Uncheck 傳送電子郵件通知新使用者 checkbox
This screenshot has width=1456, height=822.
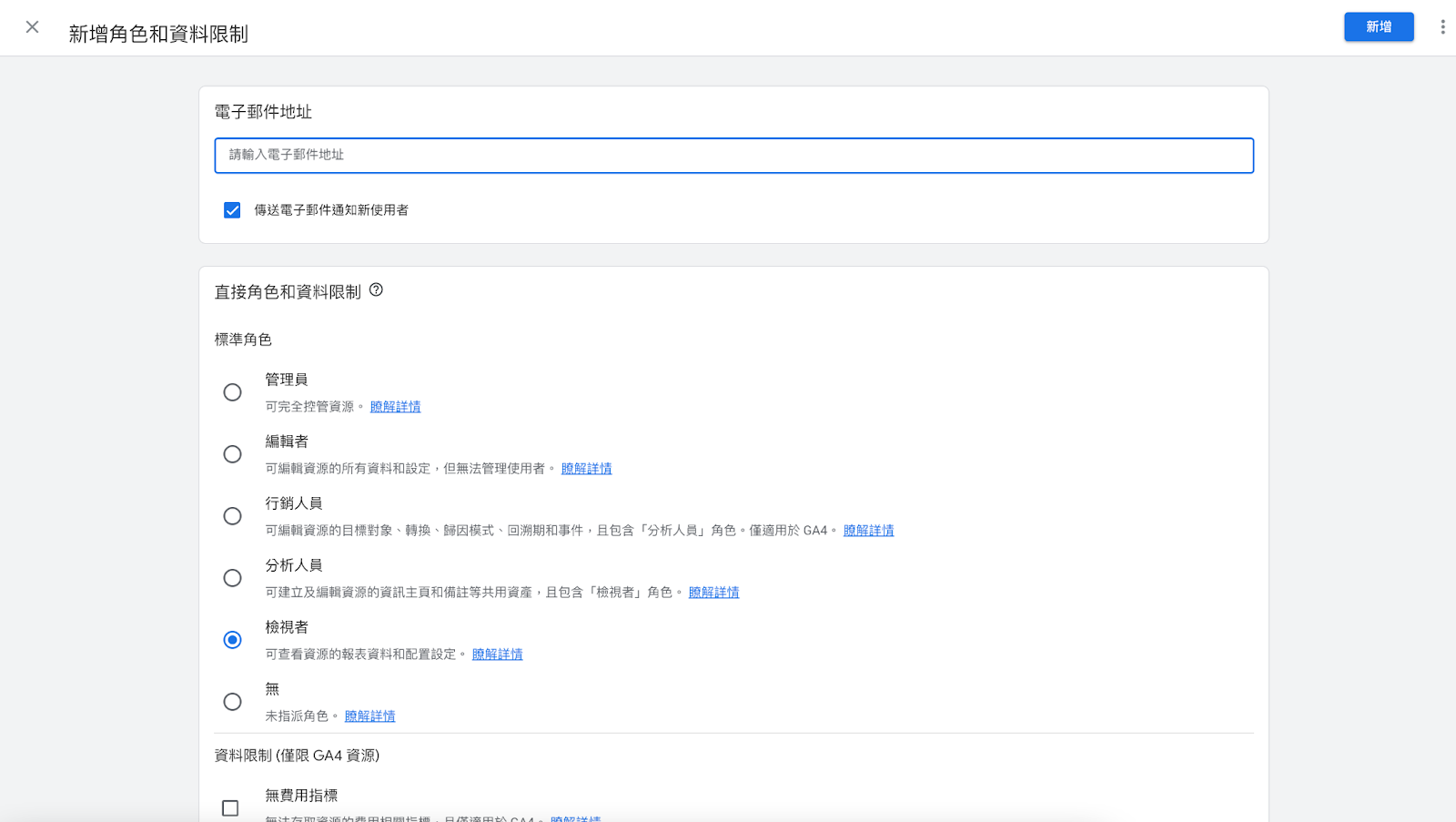click(x=232, y=210)
